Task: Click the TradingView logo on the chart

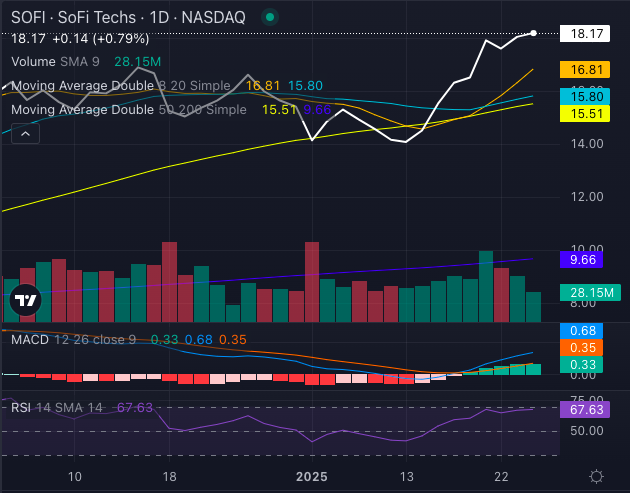Action: 24,300
